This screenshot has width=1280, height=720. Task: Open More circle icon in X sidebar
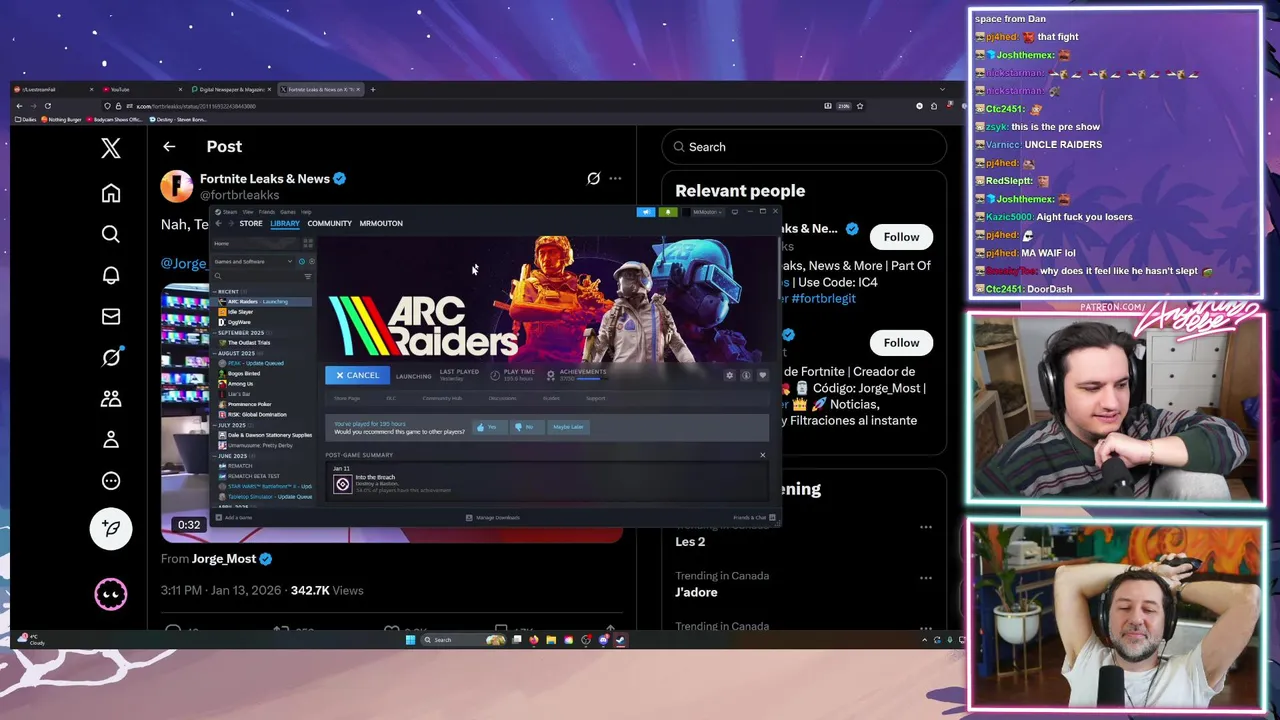pyautogui.click(x=111, y=480)
